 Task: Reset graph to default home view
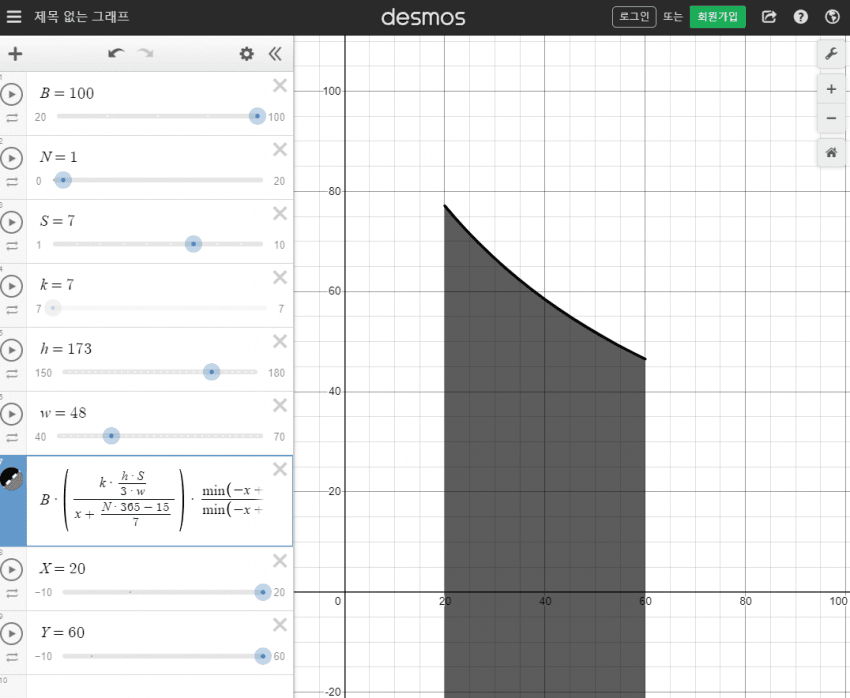point(831,153)
